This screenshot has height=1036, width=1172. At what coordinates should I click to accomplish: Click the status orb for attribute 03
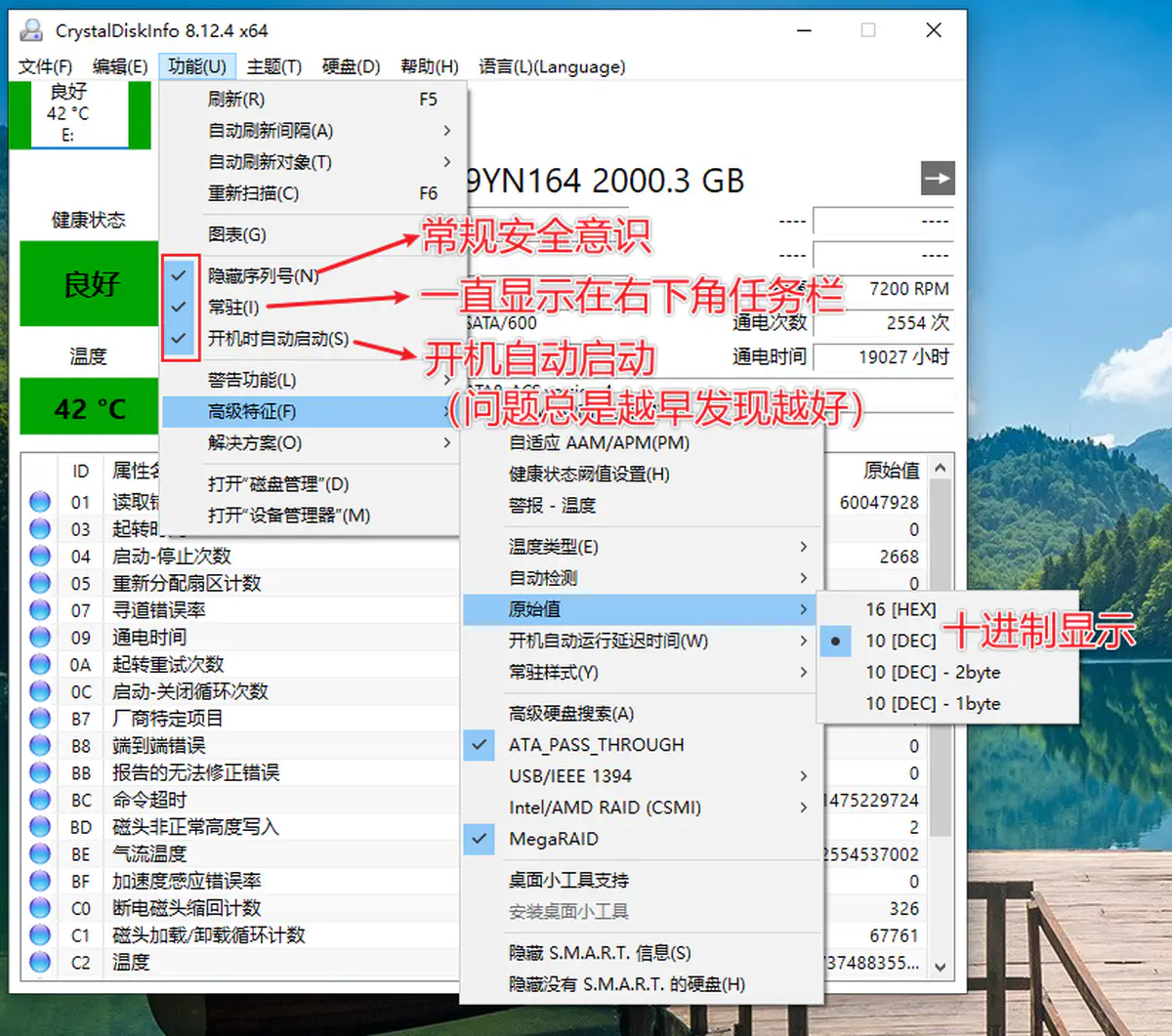click(40, 529)
